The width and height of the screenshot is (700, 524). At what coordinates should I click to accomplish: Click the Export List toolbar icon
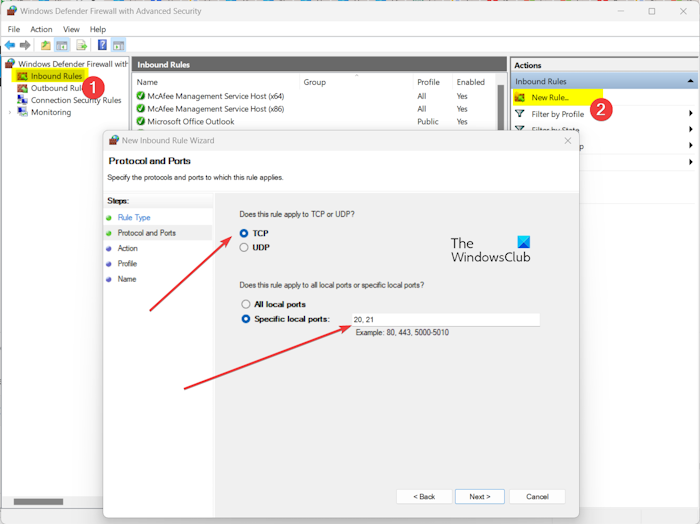[x=81, y=45]
